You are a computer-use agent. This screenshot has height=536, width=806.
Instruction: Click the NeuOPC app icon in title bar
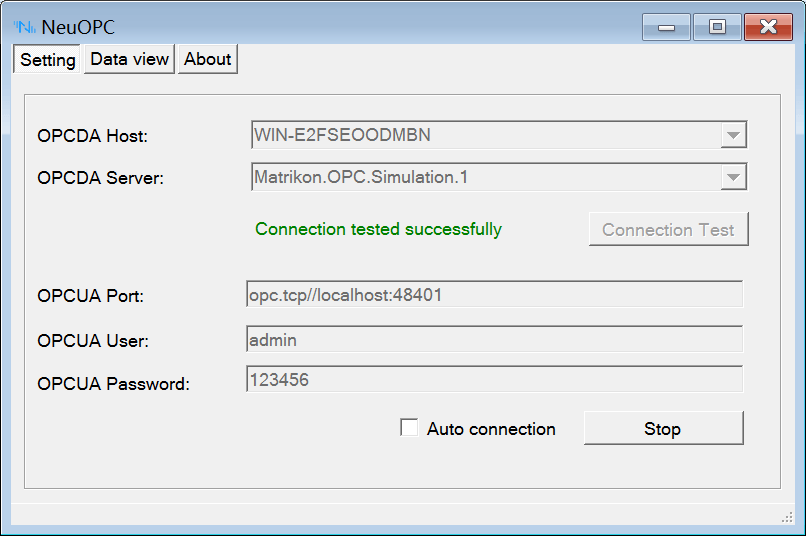24,27
